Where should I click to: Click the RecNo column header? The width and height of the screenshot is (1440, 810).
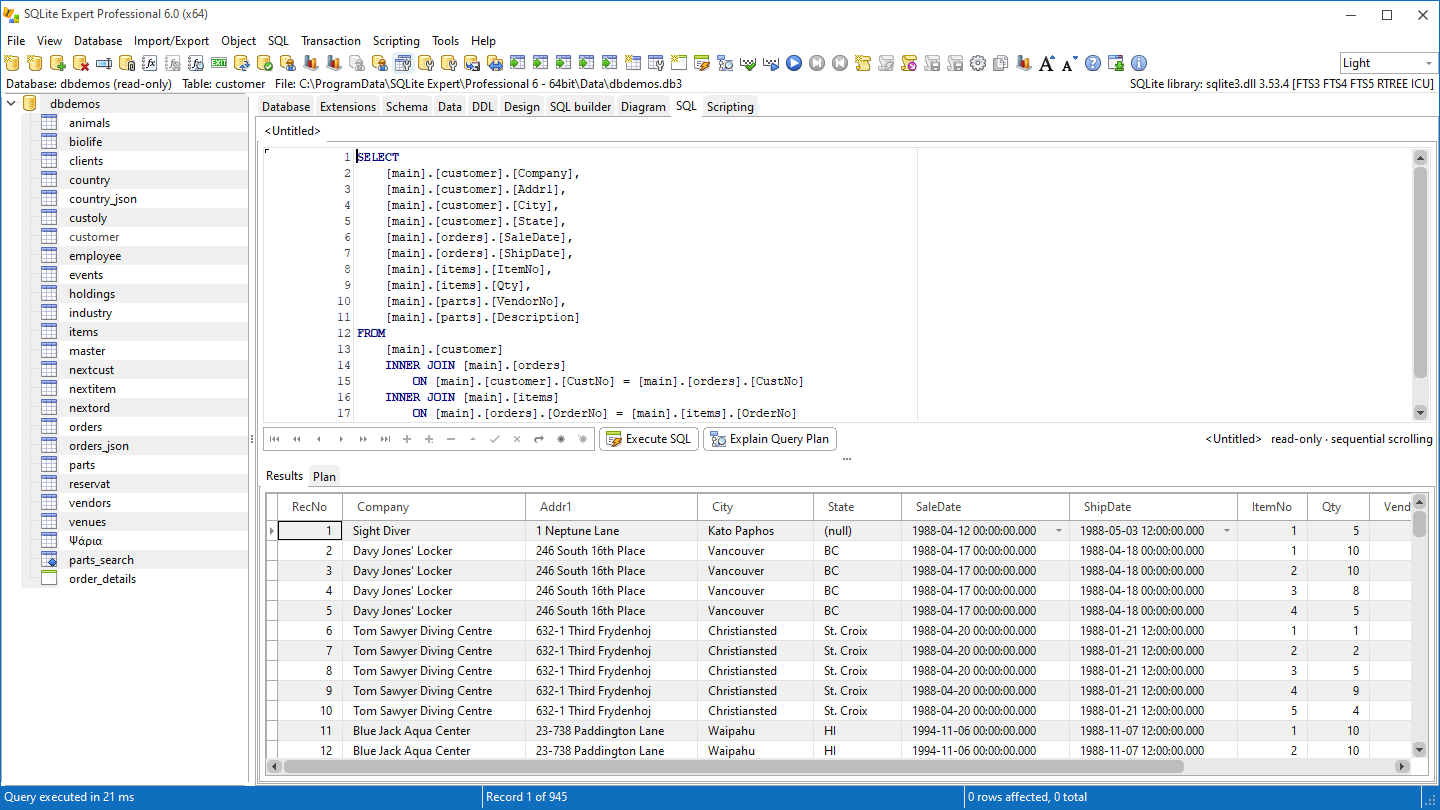[309, 507]
